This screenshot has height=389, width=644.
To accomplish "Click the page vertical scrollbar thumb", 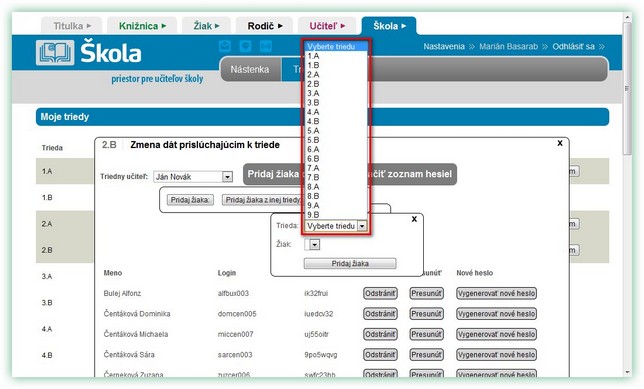I will (627, 88).
